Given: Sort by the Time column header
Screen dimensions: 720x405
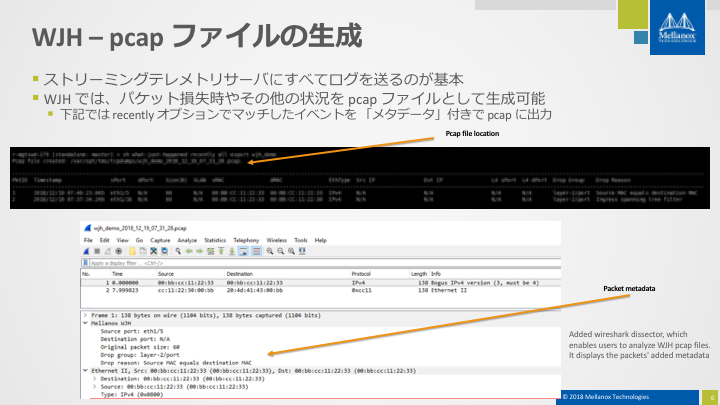Looking at the screenshot, I should [118, 274].
